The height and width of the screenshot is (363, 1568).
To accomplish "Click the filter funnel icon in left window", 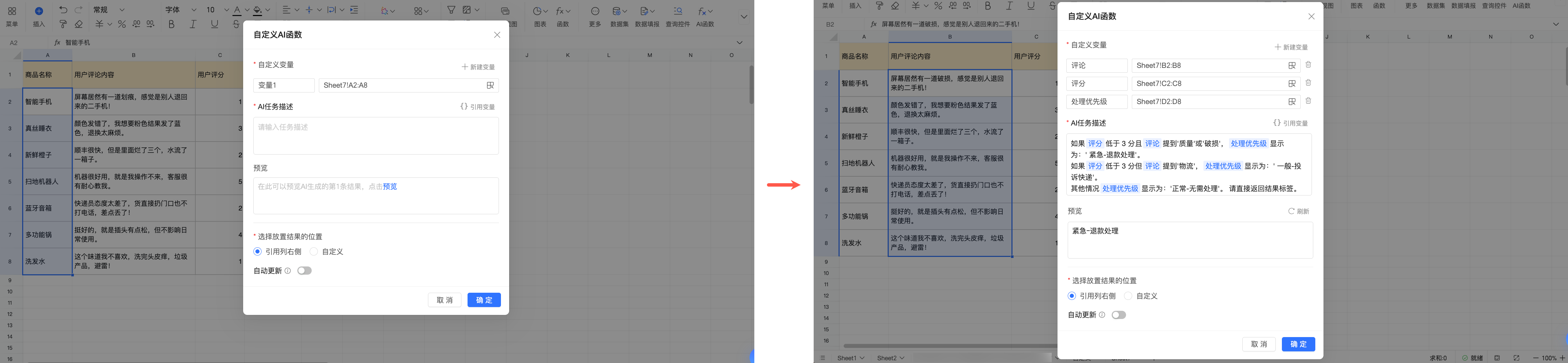I will coord(451,10).
